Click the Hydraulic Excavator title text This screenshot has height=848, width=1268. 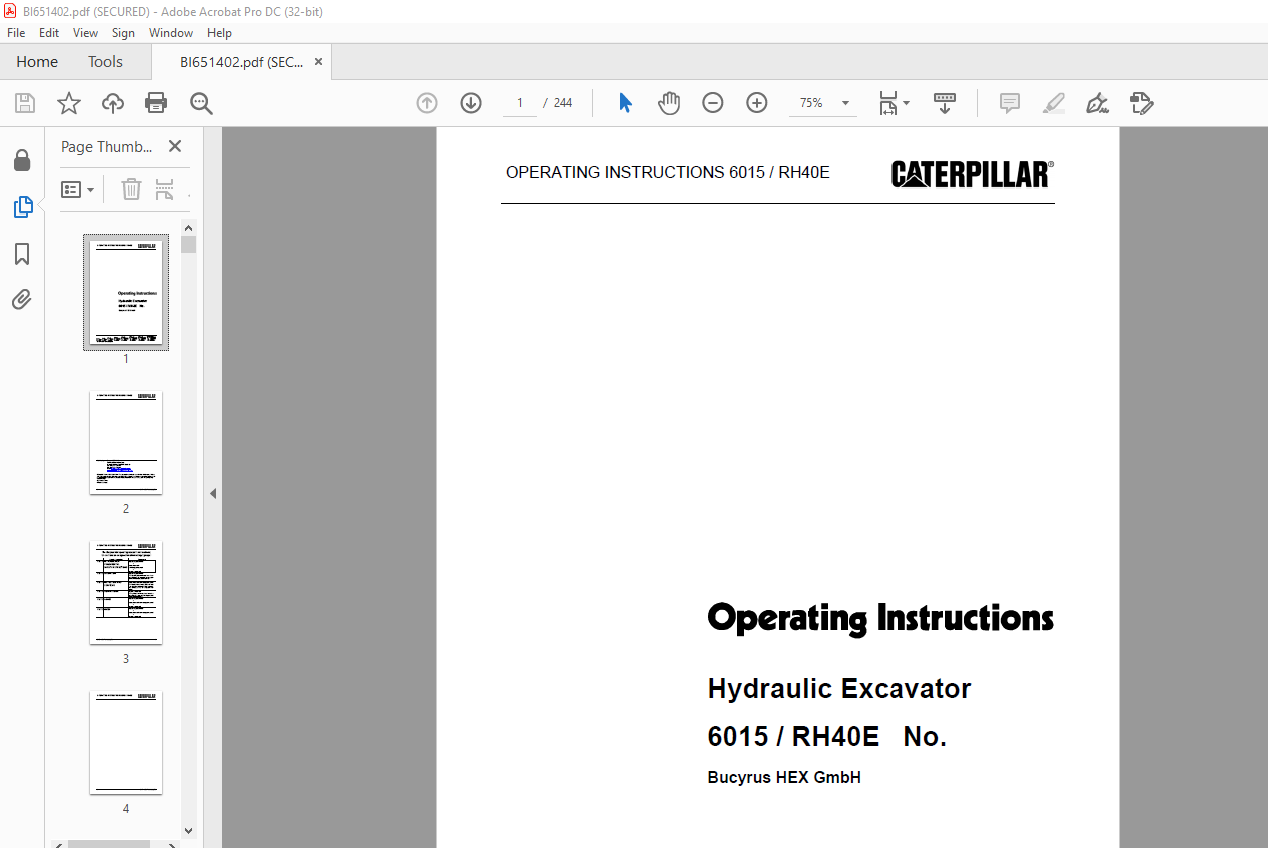pyautogui.click(x=839, y=689)
